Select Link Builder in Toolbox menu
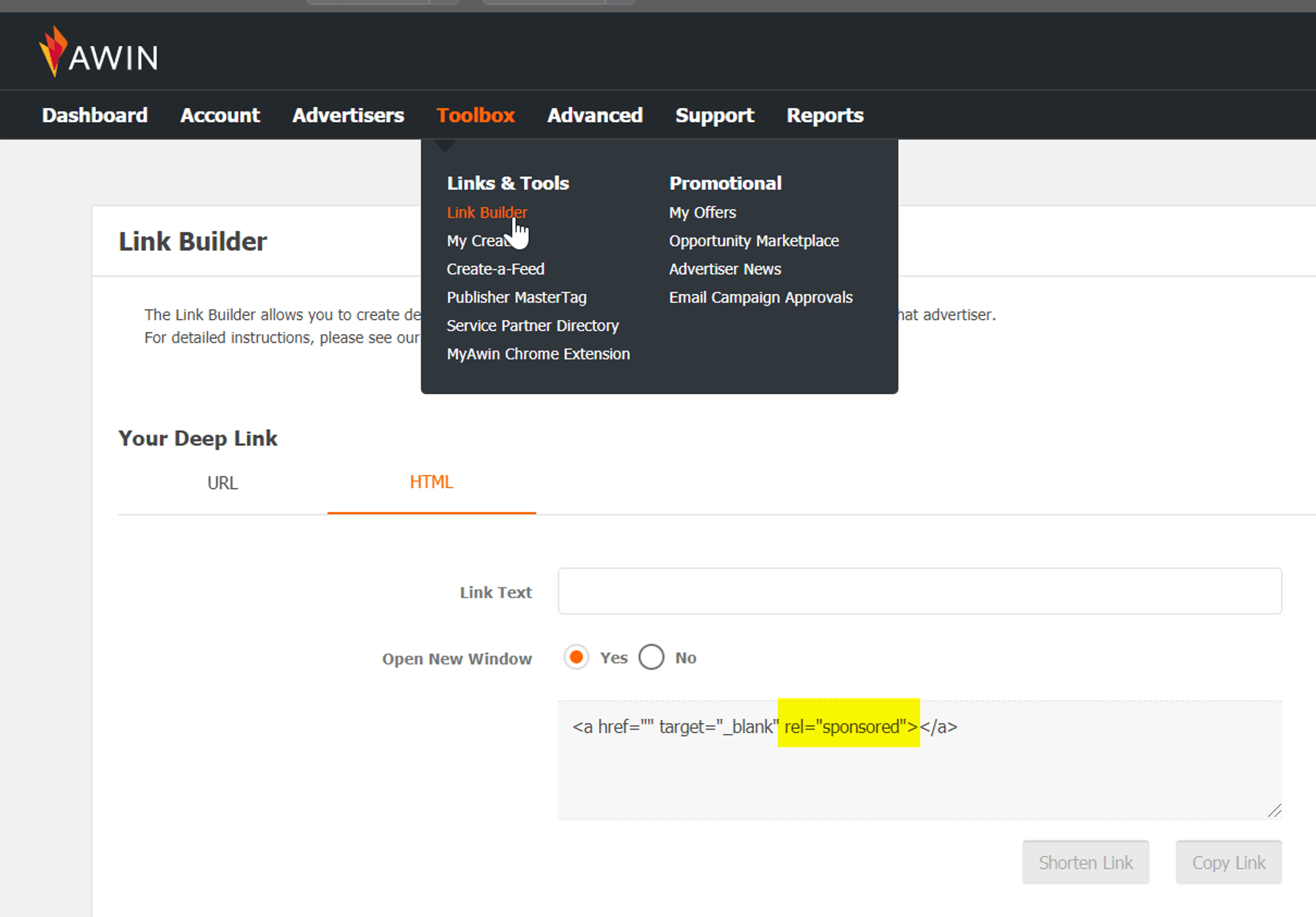 (x=486, y=213)
